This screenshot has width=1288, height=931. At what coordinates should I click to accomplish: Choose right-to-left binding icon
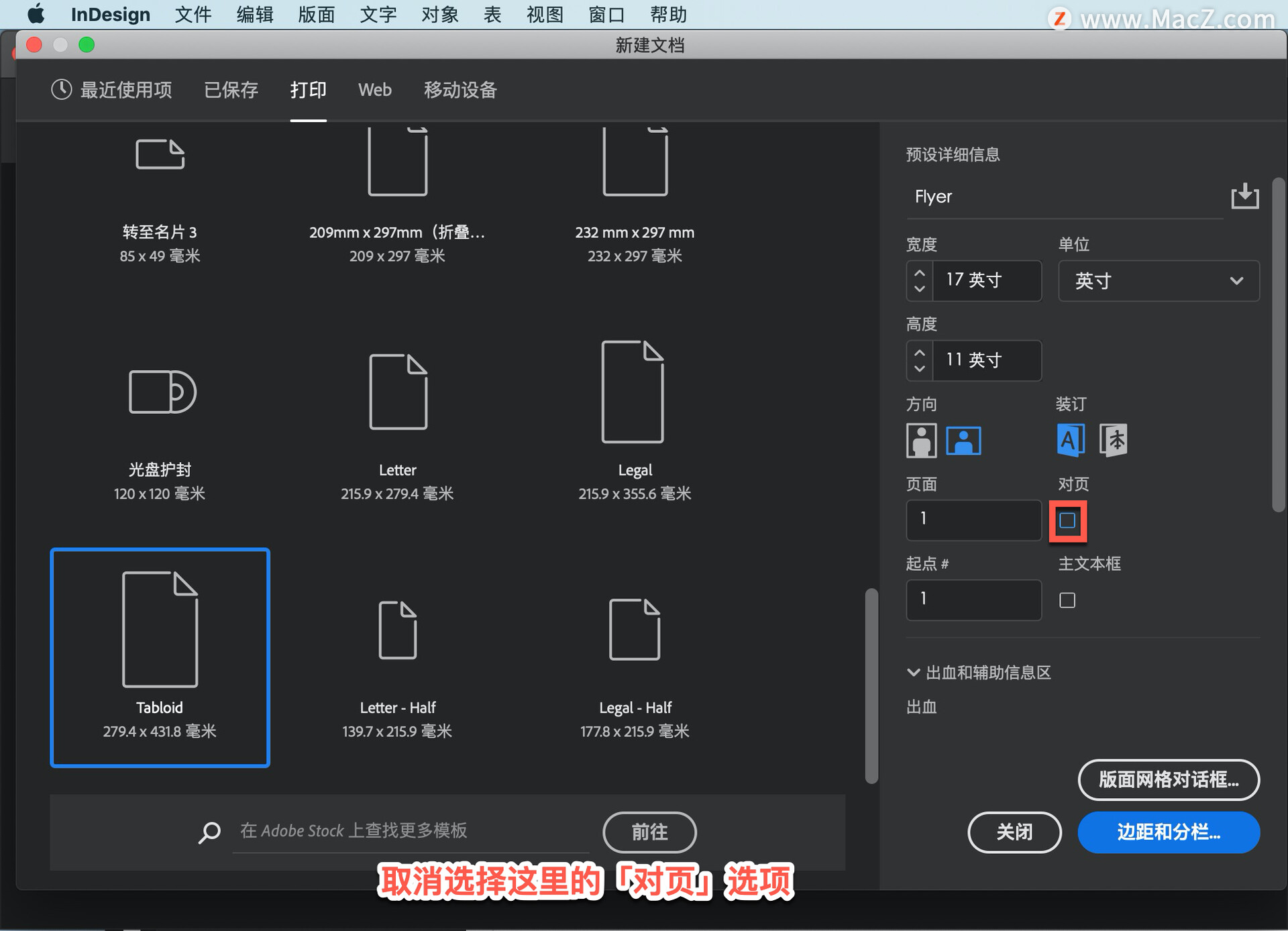[x=1114, y=441]
